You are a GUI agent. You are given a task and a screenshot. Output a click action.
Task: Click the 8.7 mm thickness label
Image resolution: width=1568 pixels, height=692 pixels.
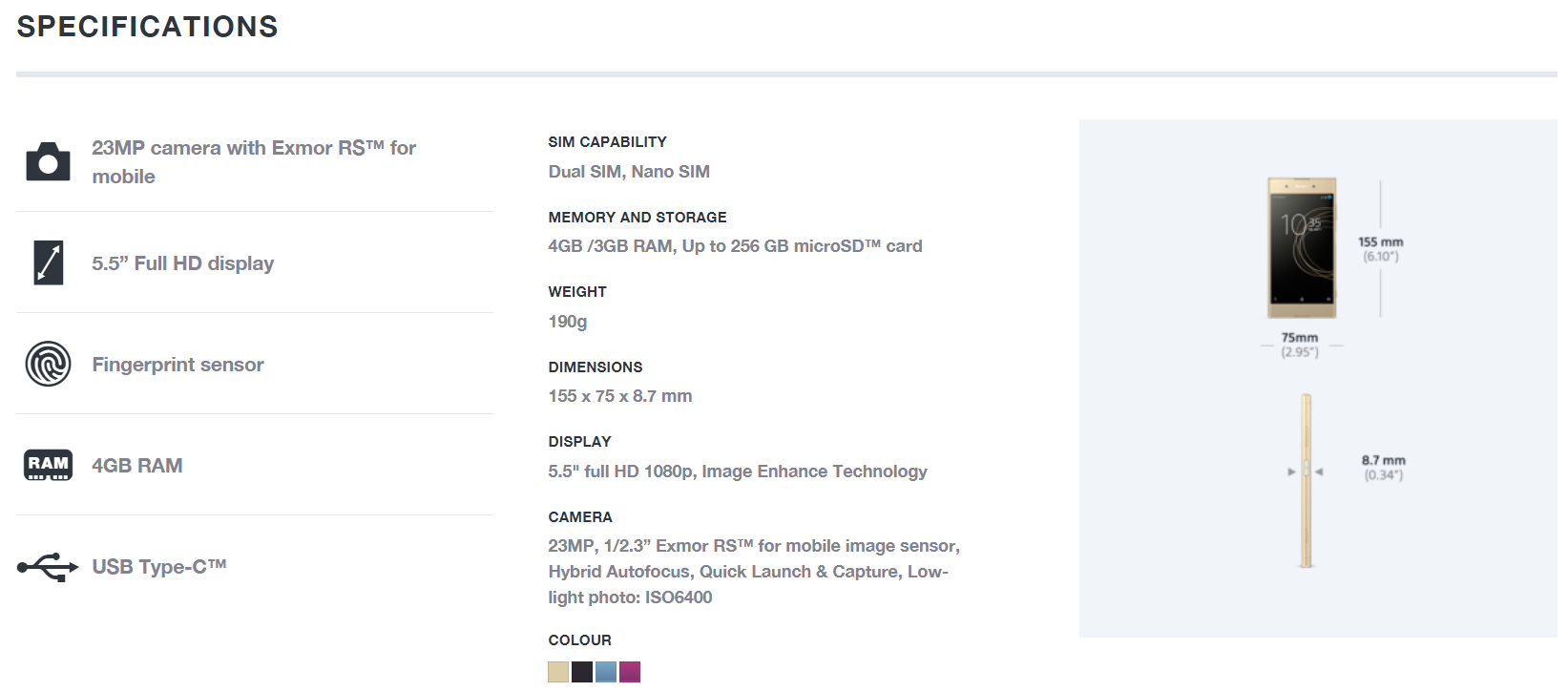click(x=1383, y=461)
